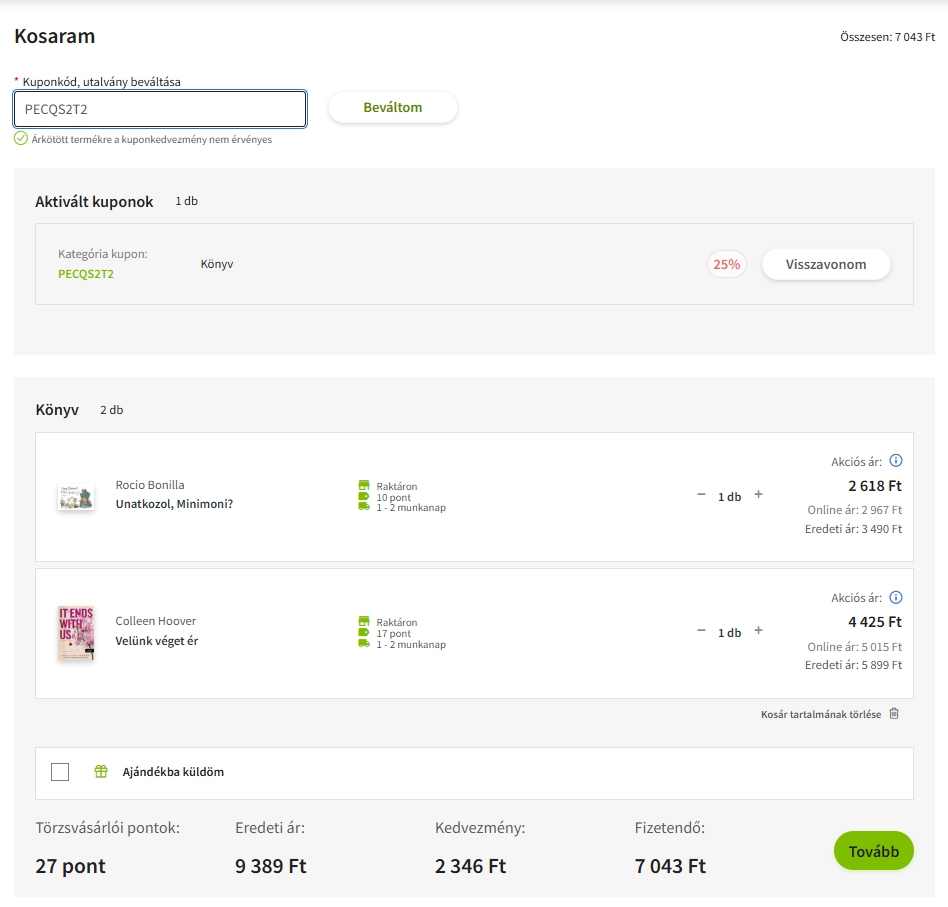Decrease quantity of Unatkozol, Minimoni?
The image size is (948, 907).
pos(701,495)
